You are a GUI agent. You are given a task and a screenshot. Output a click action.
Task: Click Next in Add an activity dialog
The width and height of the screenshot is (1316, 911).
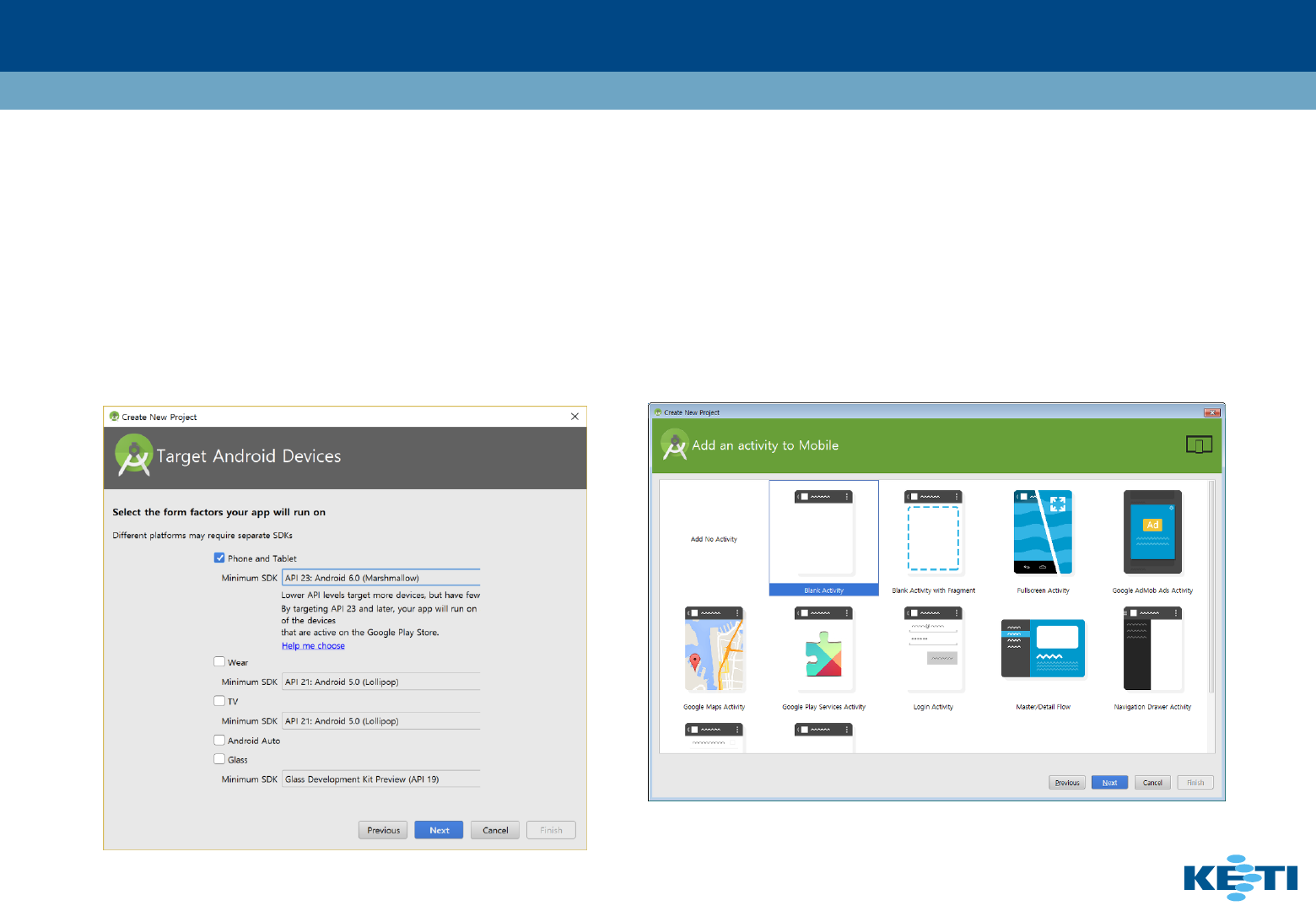[x=1109, y=783]
